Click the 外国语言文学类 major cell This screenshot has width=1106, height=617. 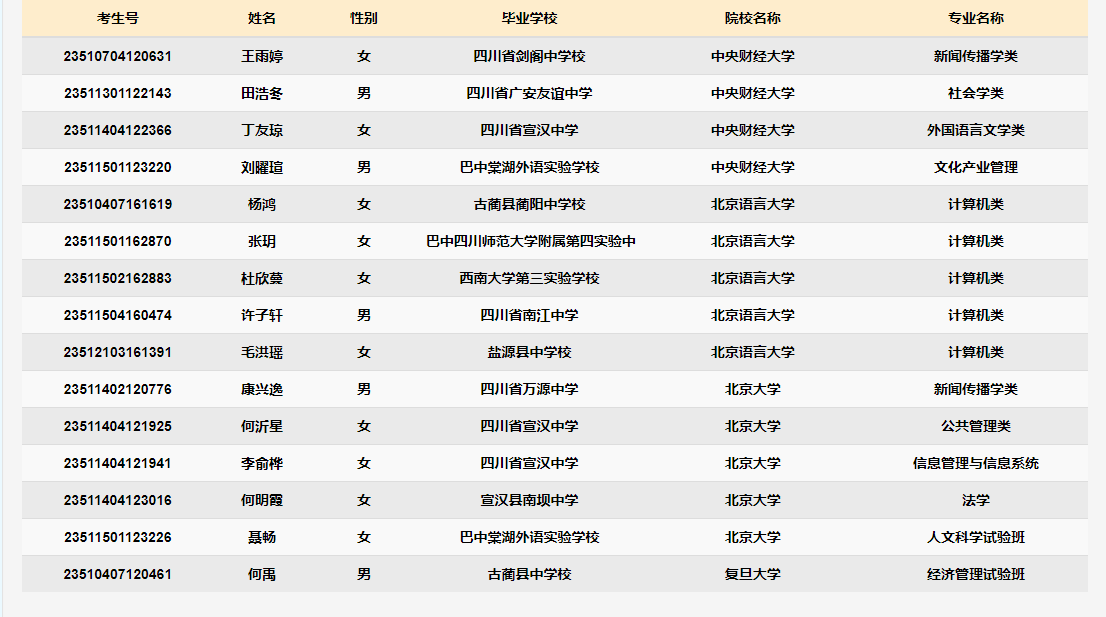click(x=976, y=130)
